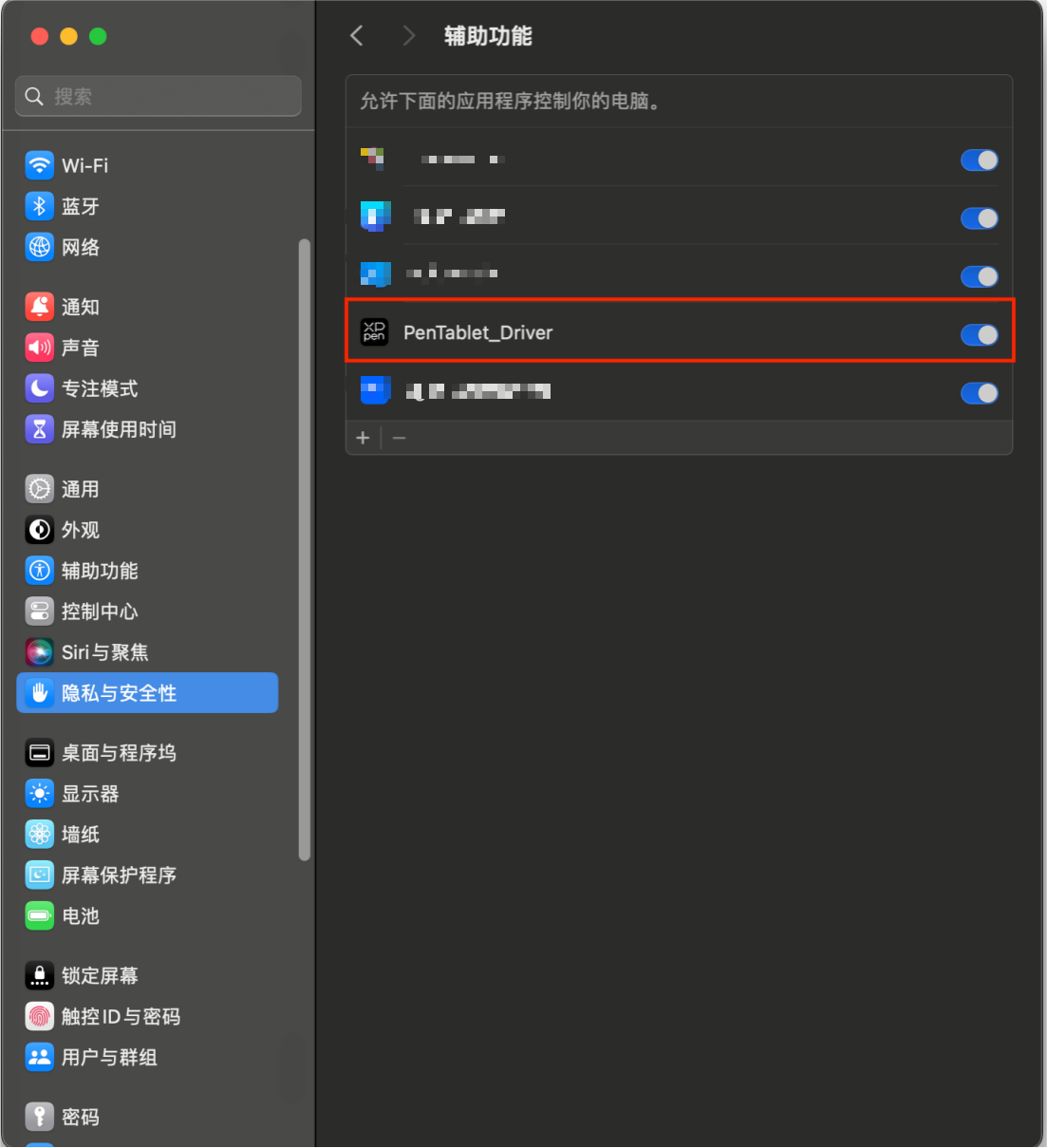Screen dimensions: 1047x1148
Task: Select the 通知 bell icon
Action: (39, 307)
